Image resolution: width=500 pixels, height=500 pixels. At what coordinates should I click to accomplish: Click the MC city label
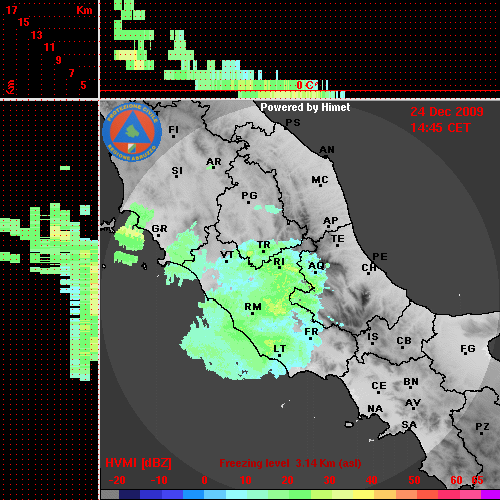[x=320, y=180]
